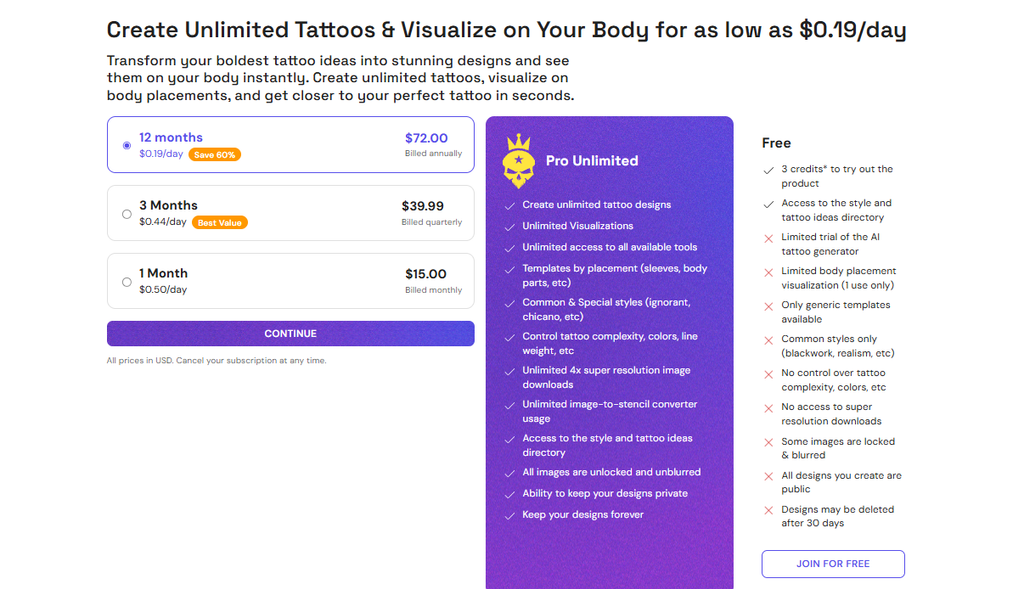Click red X next to Only generic templates
This screenshot has width=1024, height=589.
point(769,306)
